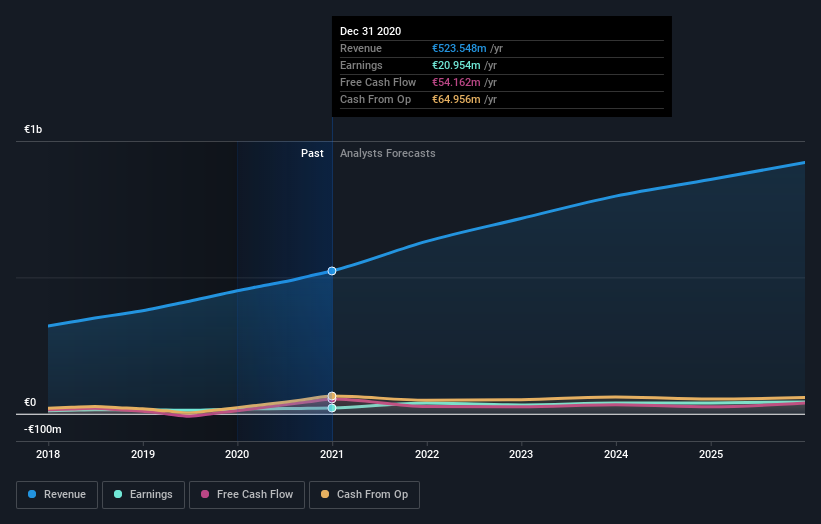Select the orange Cash From Op data point at 2021
The image size is (821, 524).
(332, 396)
